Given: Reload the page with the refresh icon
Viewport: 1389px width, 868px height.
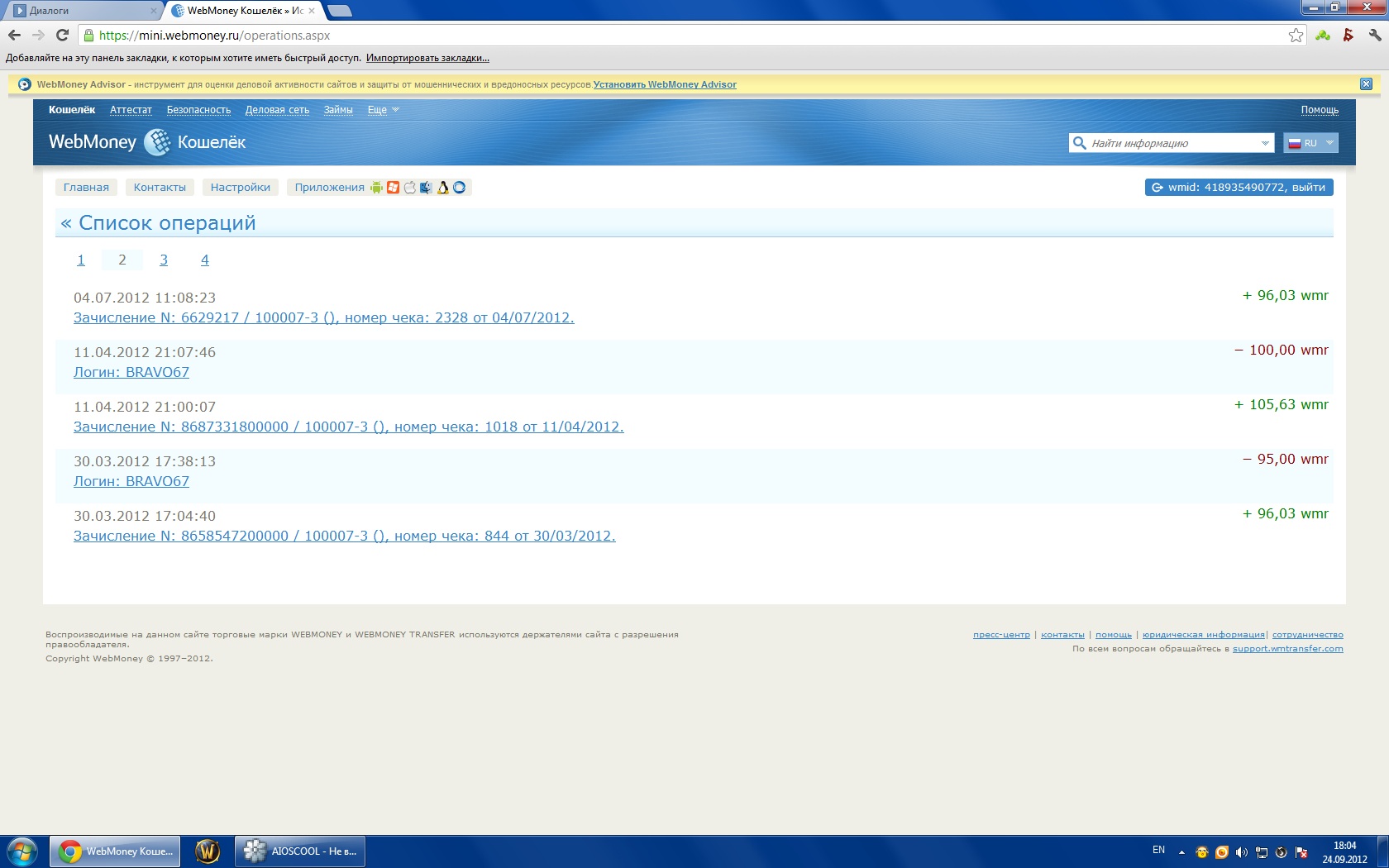Looking at the screenshot, I should [62, 36].
